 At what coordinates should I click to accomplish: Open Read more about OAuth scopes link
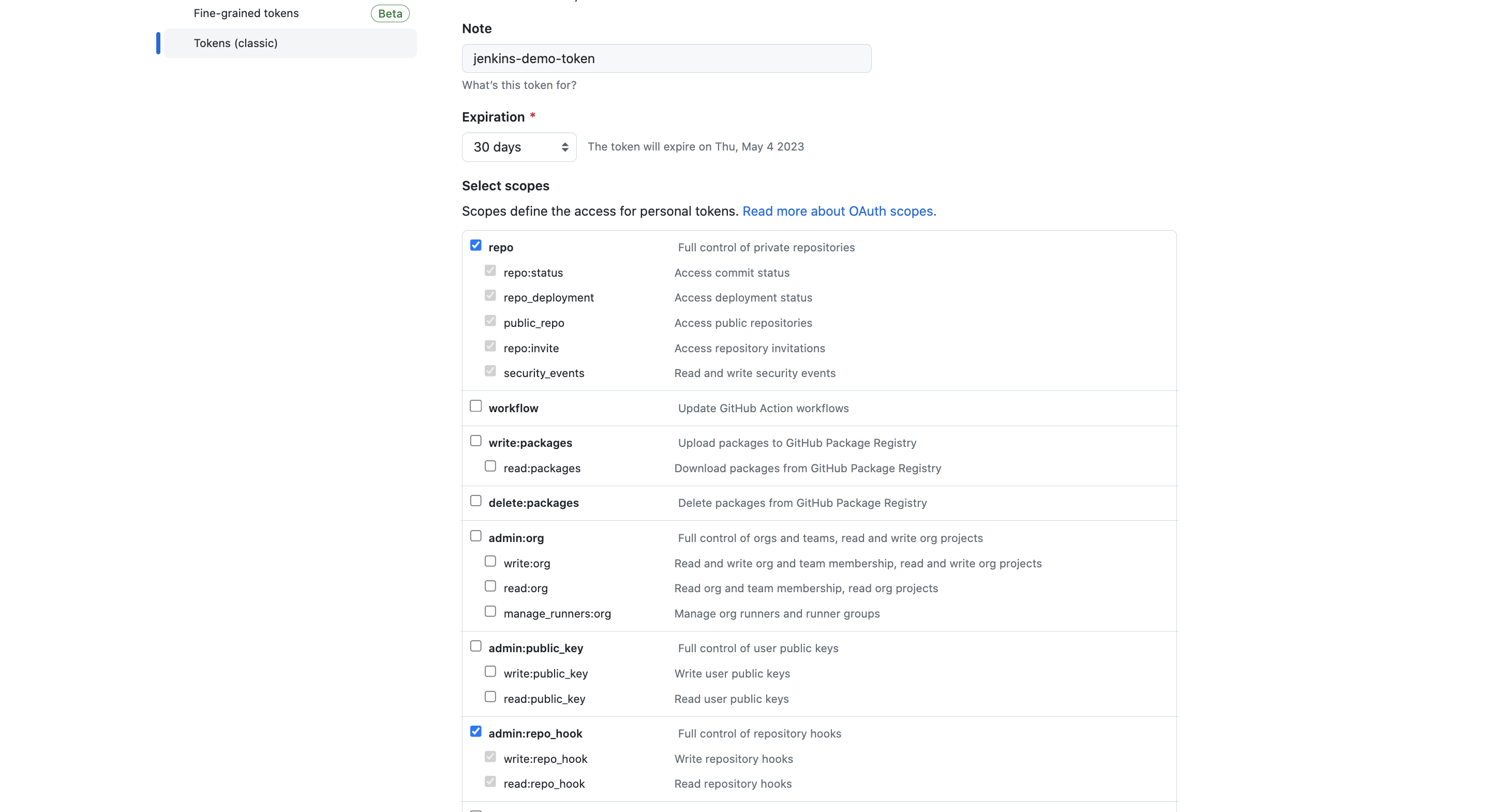(839, 211)
